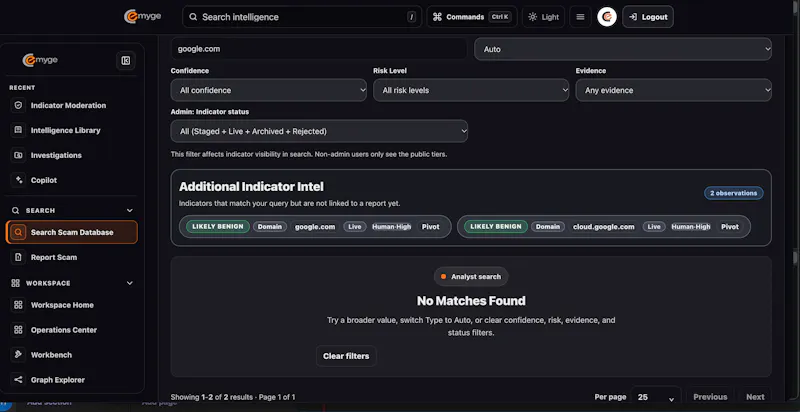Click the Report Scam document icon
The height and width of the screenshot is (412, 800).
click(x=18, y=258)
